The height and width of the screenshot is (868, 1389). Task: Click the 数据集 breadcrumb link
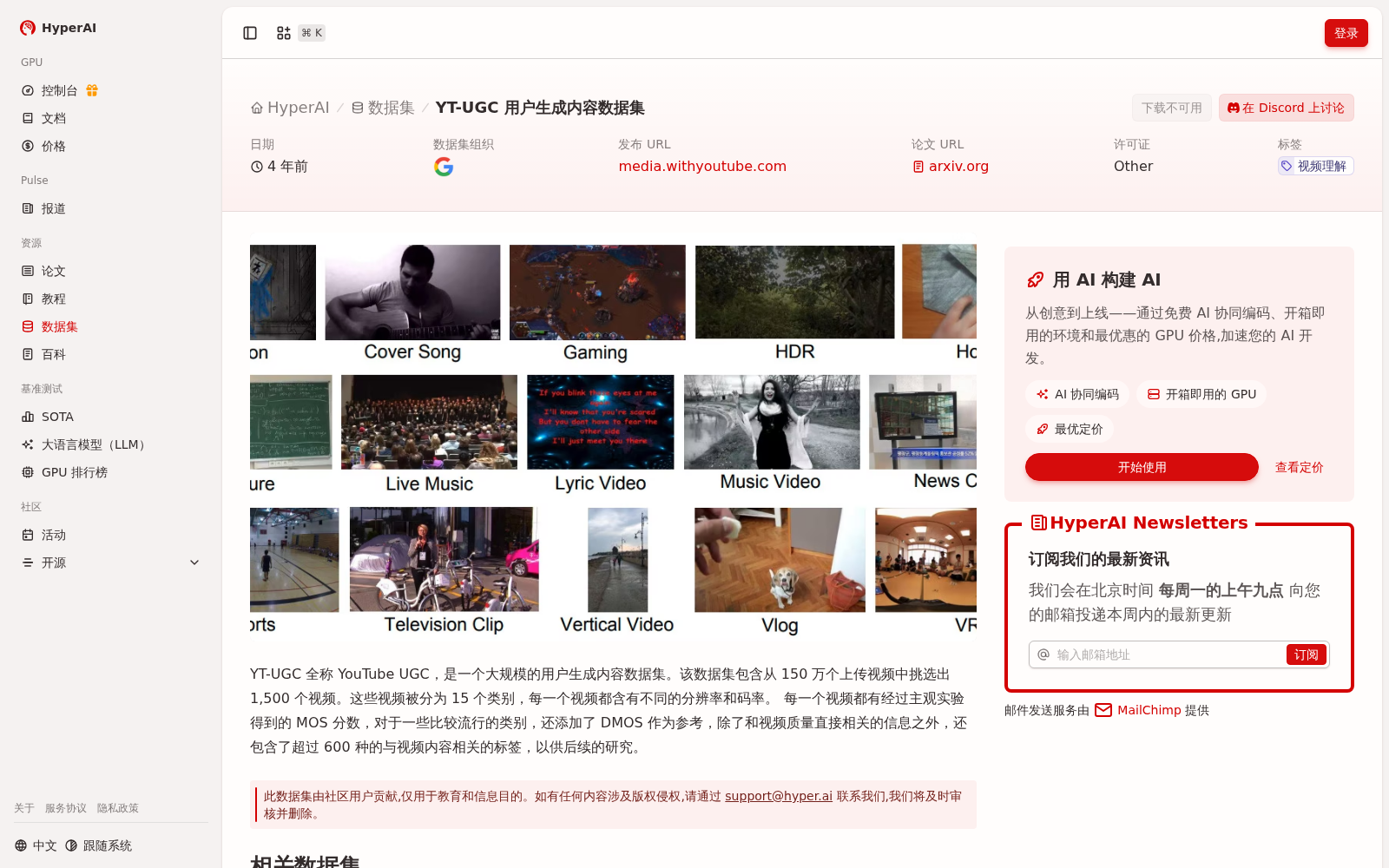click(x=383, y=108)
